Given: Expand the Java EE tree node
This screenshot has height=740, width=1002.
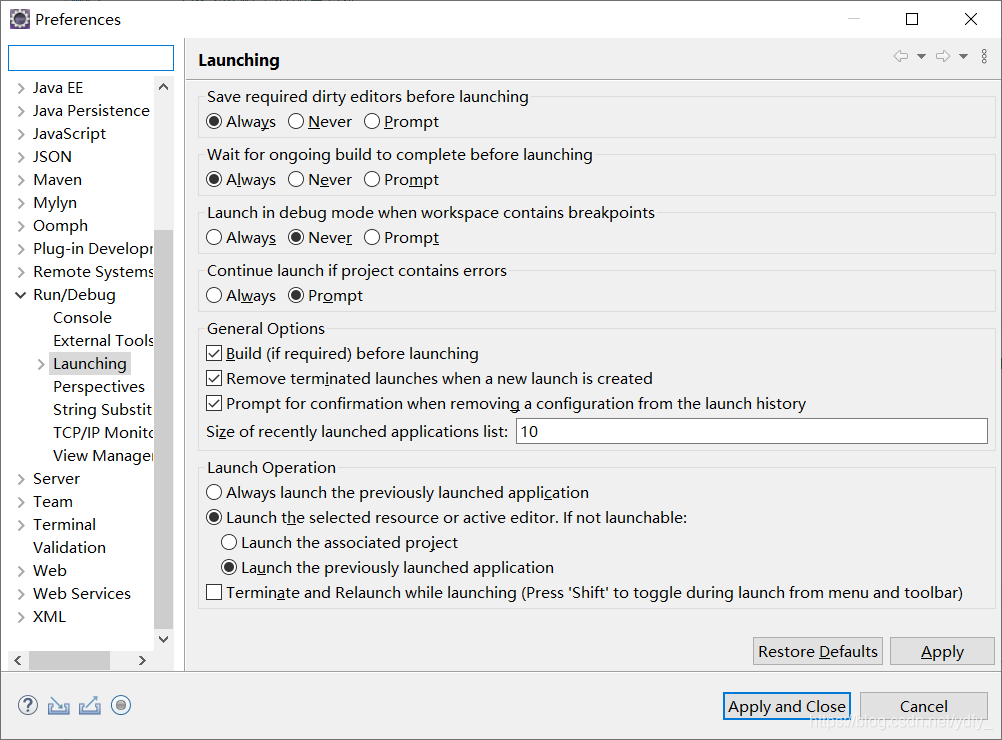Looking at the screenshot, I should (21, 88).
